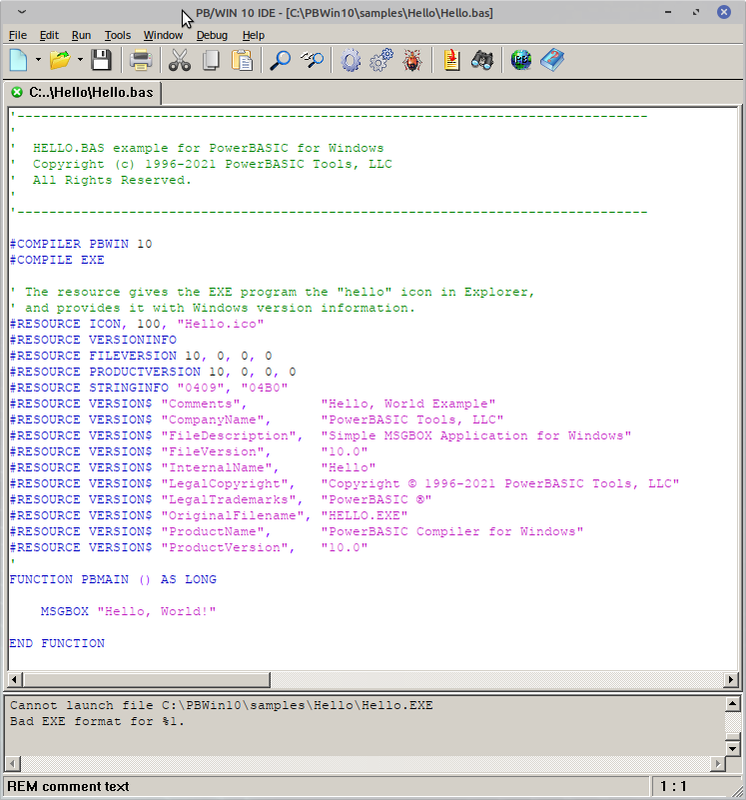
Task: Print the file with the printer icon
Action: click(x=140, y=60)
